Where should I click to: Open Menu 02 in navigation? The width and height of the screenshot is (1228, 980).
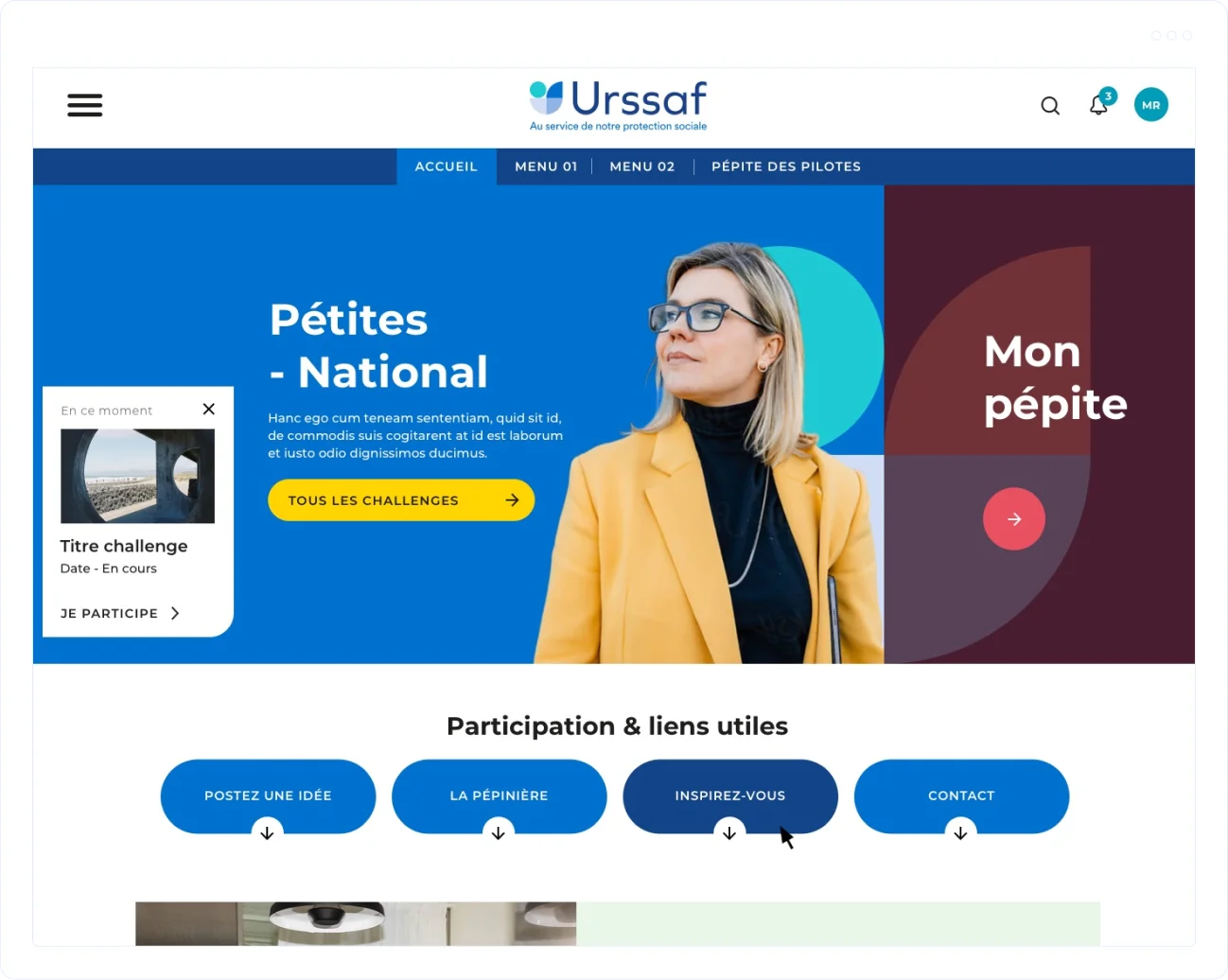click(642, 166)
